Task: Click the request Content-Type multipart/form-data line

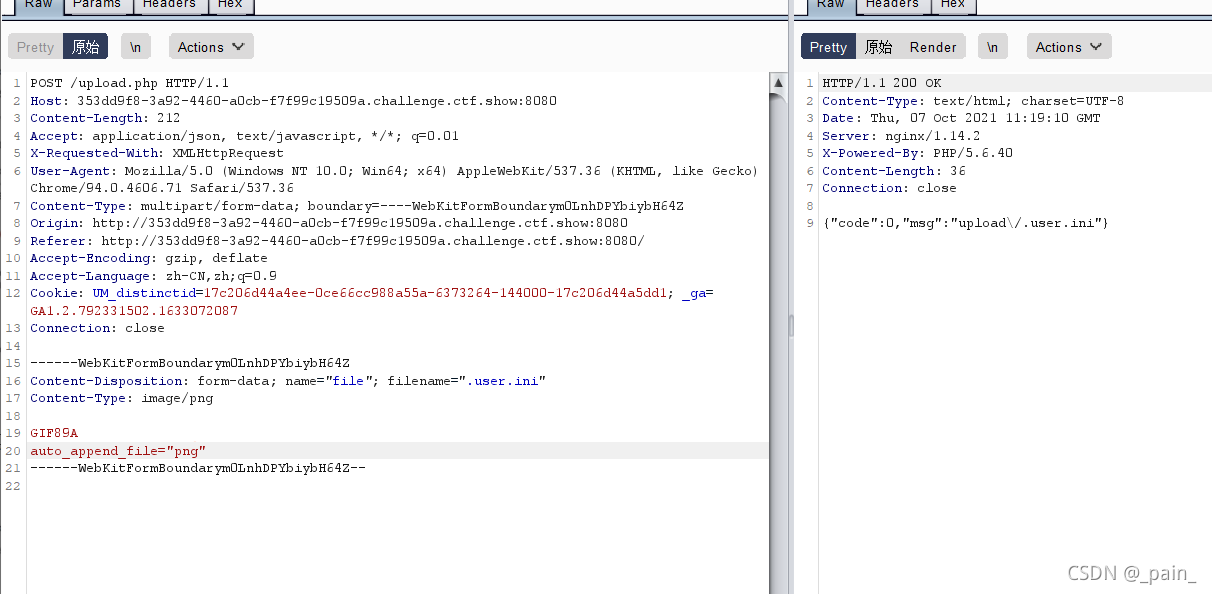Action: pos(357,206)
